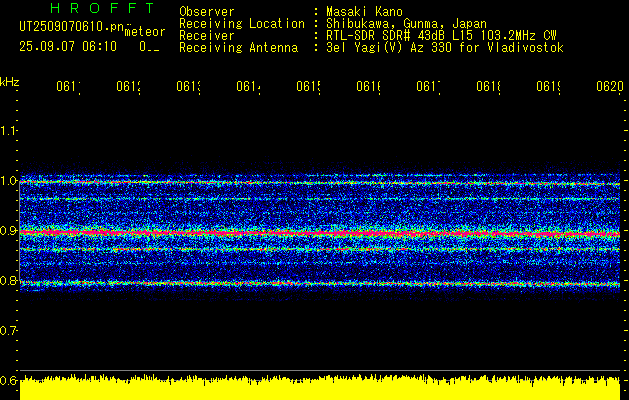Click the 'Observer' field label
This screenshot has width=629, height=400.
[x=207, y=12]
